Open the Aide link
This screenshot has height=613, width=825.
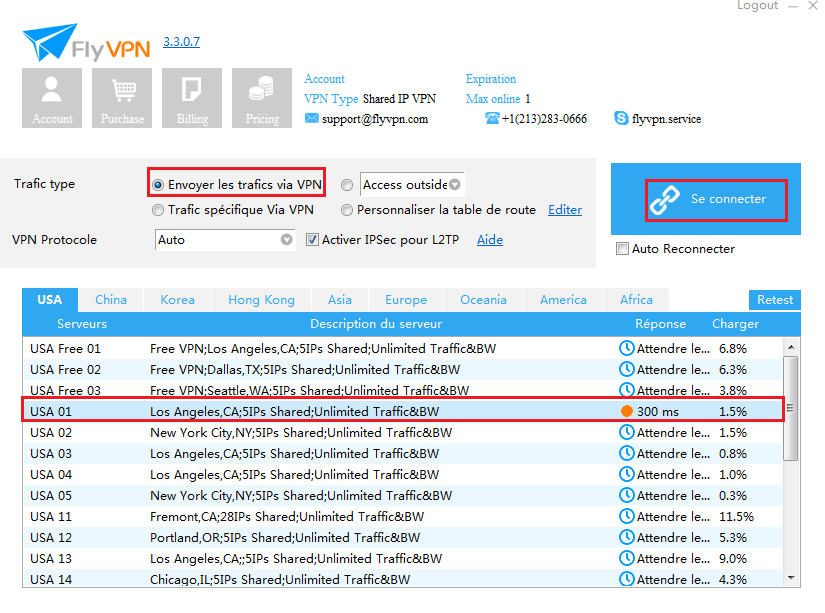(x=490, y=240)
